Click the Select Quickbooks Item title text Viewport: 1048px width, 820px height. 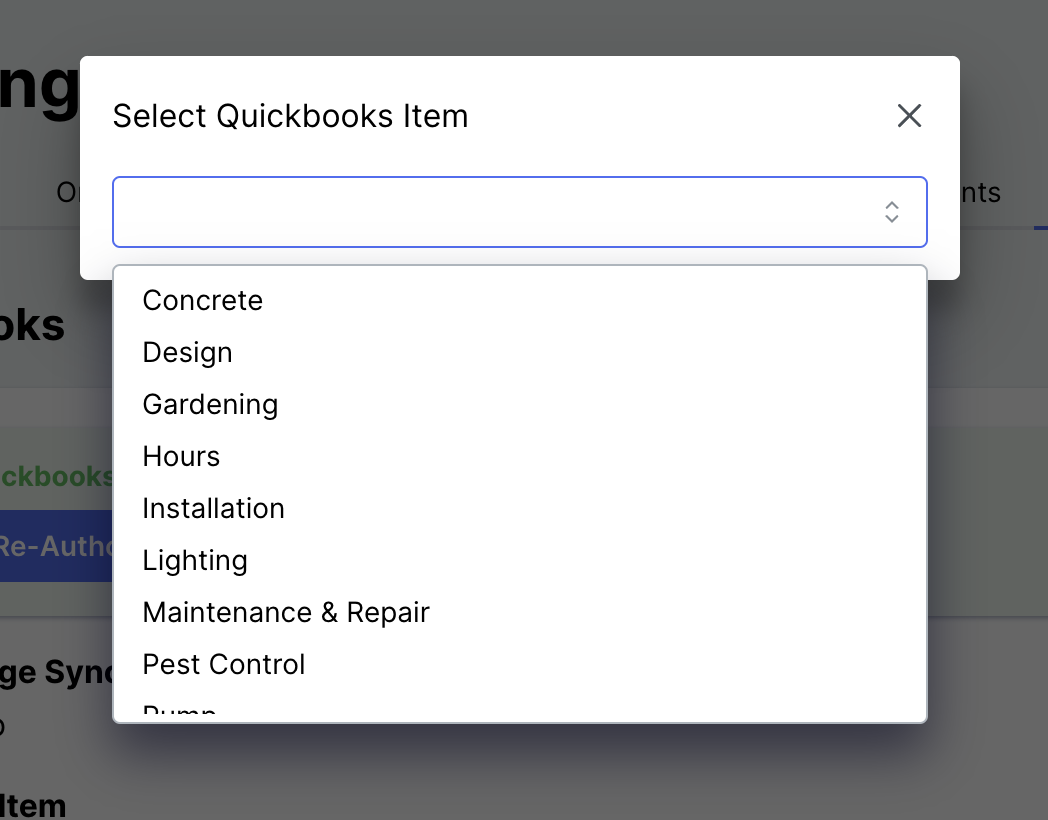click(291, 115)
